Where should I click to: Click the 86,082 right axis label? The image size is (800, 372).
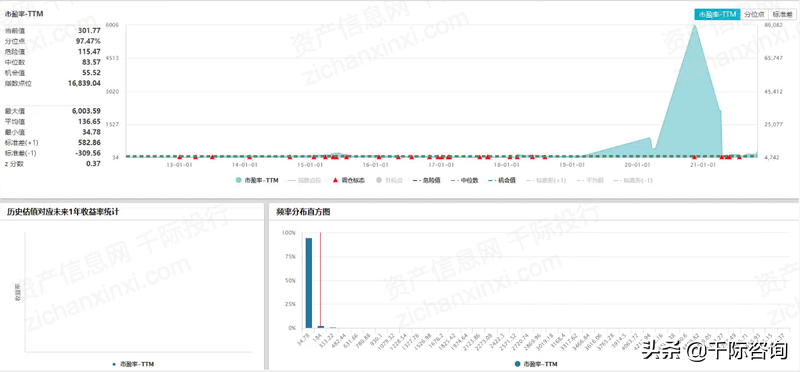773,24
